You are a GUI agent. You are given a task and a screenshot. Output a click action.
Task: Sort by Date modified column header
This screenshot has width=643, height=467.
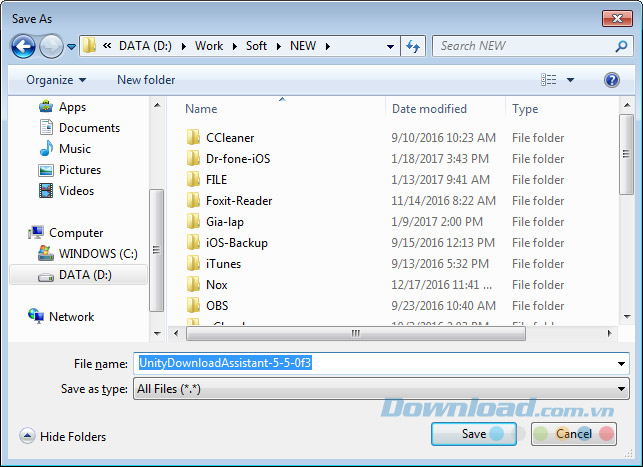(429, 109)
